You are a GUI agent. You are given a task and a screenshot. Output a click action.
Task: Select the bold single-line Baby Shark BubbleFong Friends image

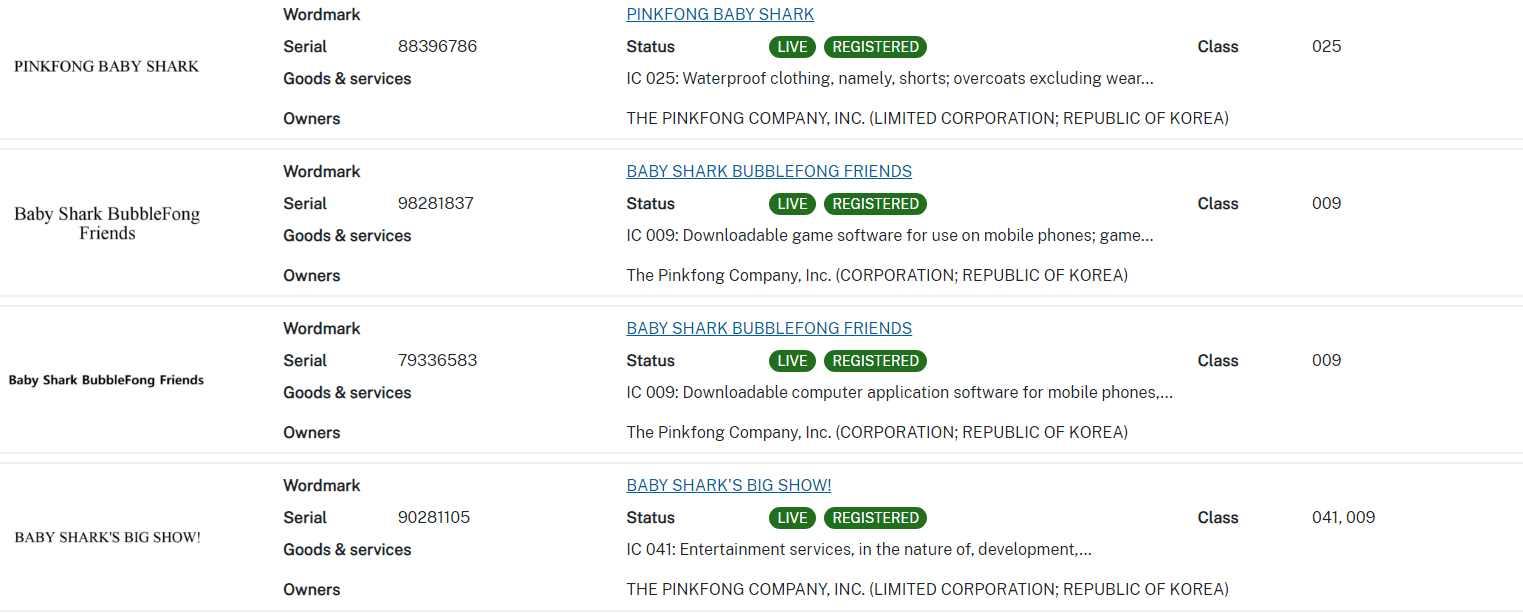[106, 380]
